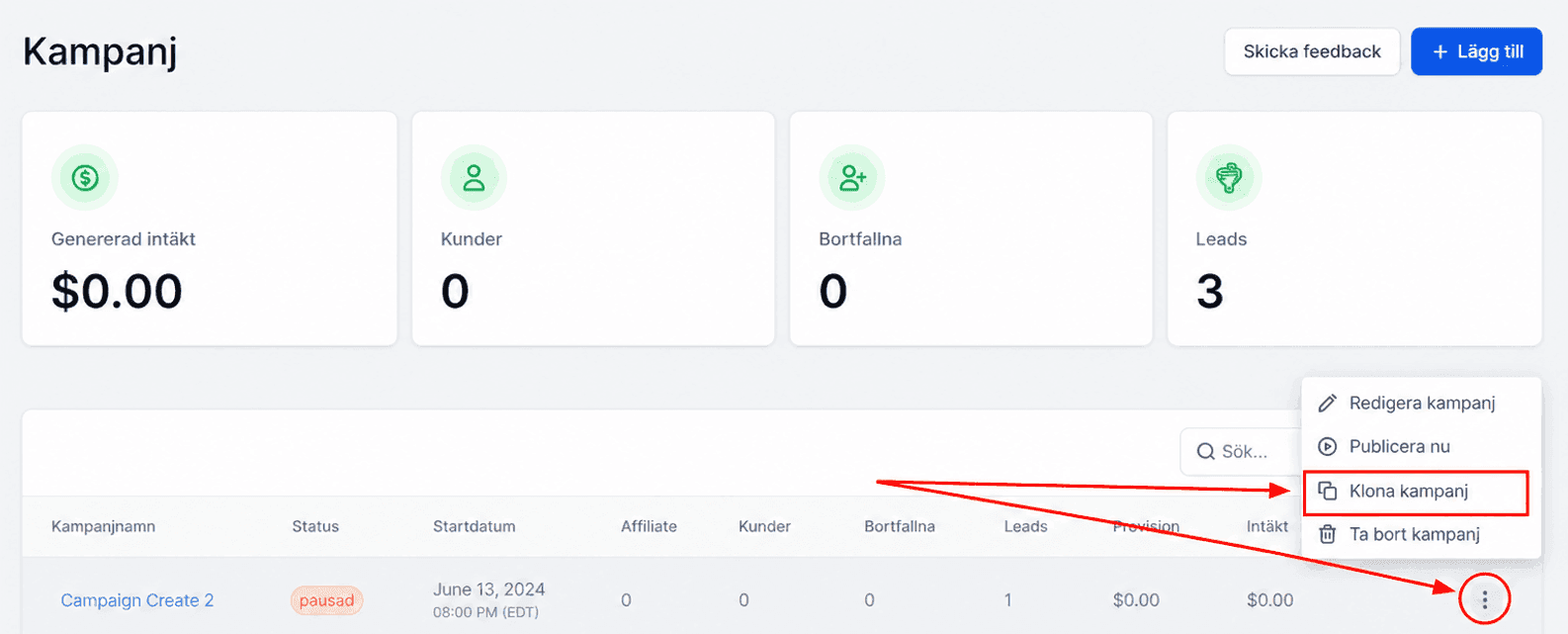
Task: Sort by the Kampanjnamn column header
Action: pyautogui.click(x=103, y=526)
